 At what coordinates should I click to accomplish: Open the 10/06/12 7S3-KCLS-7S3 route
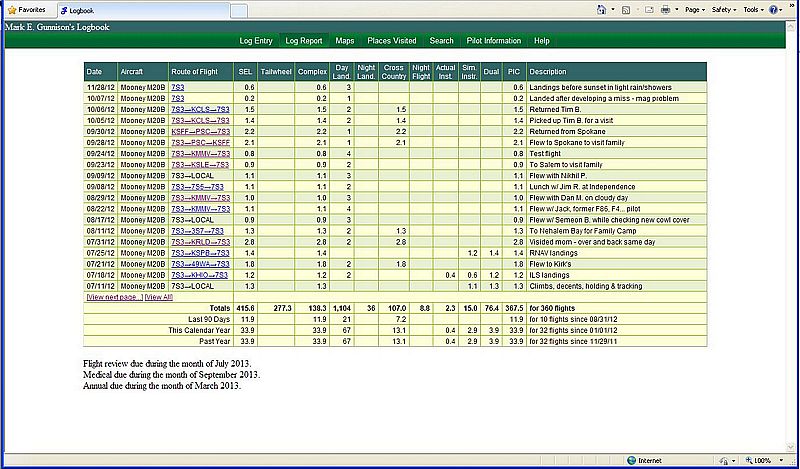click(200, 110)
